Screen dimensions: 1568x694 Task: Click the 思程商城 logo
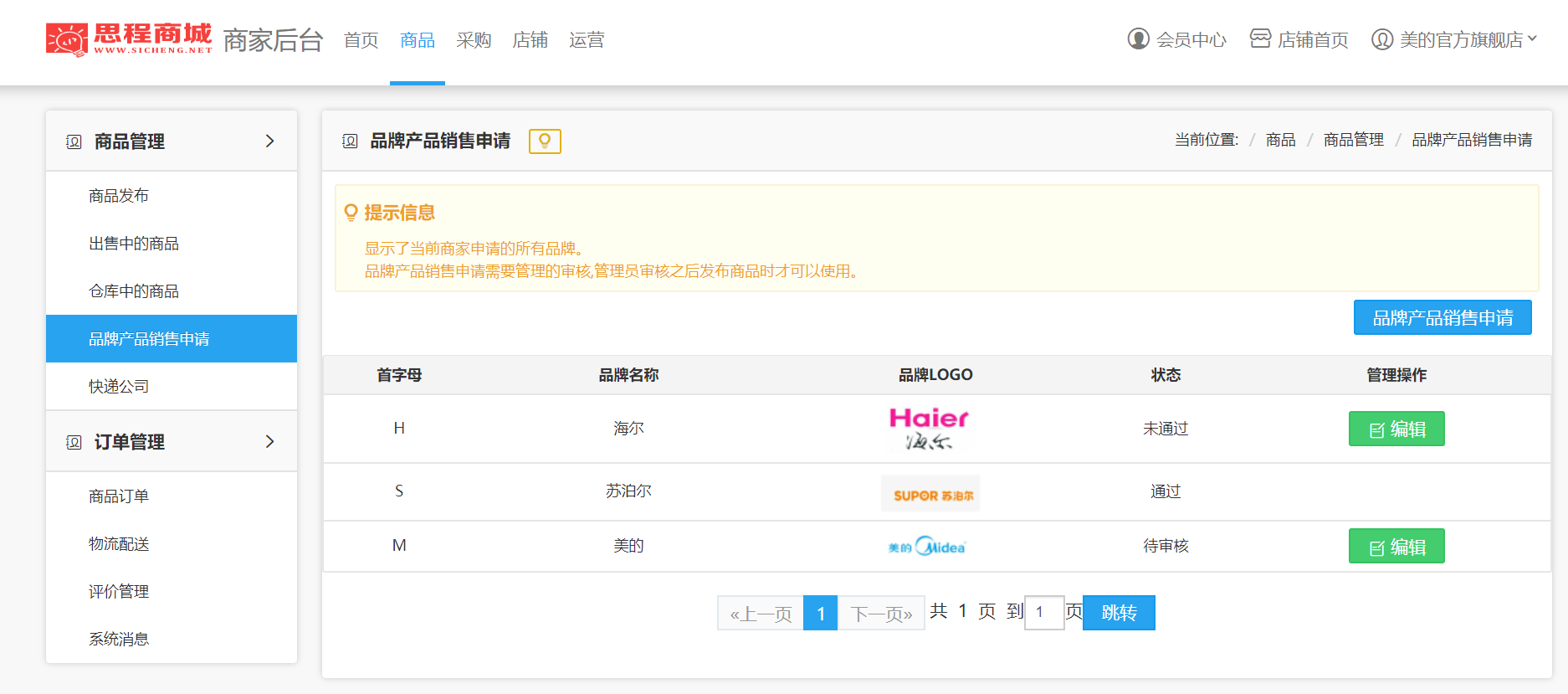(x=129, y=39)
